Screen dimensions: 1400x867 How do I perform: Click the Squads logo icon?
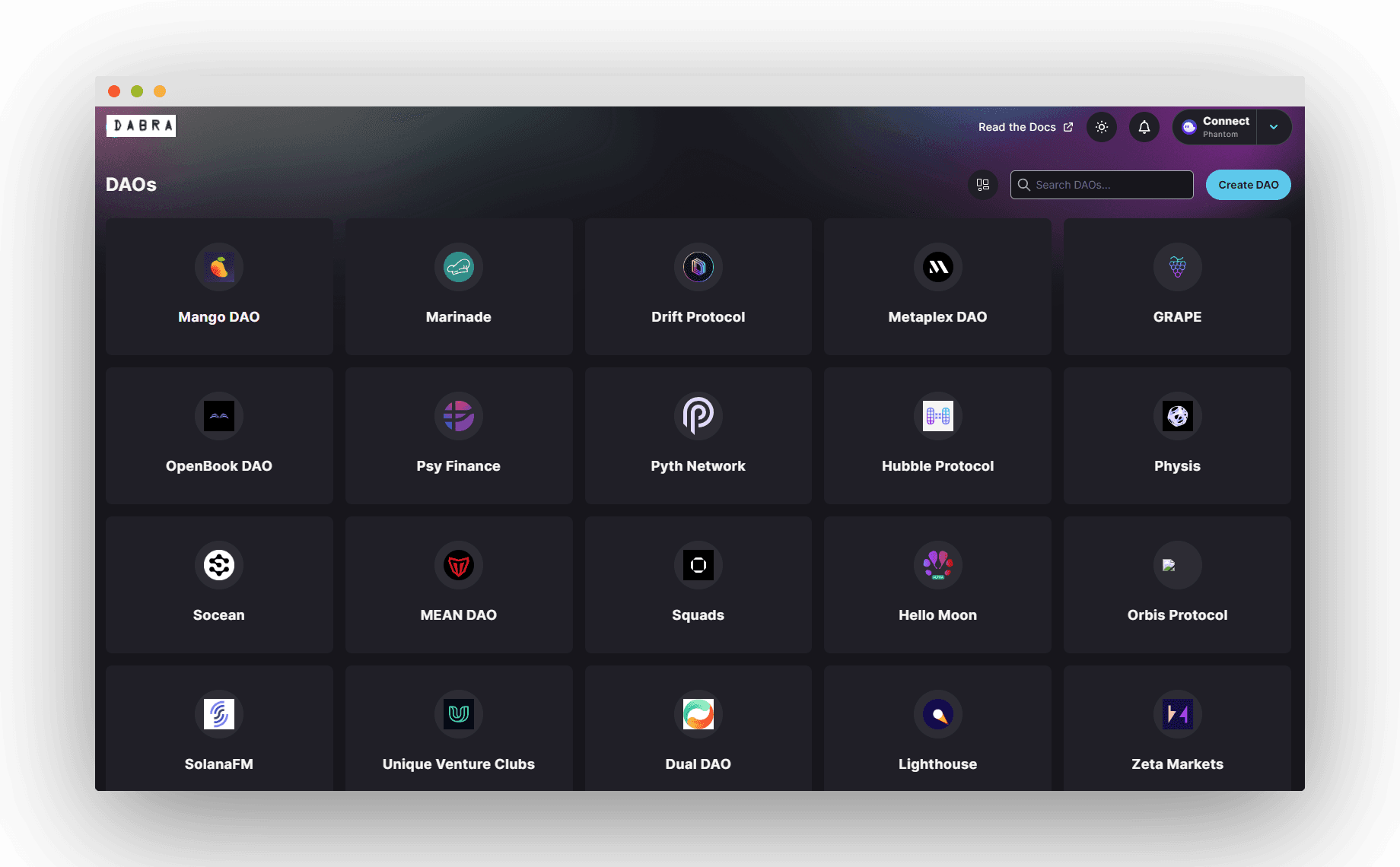coord(698,565)
